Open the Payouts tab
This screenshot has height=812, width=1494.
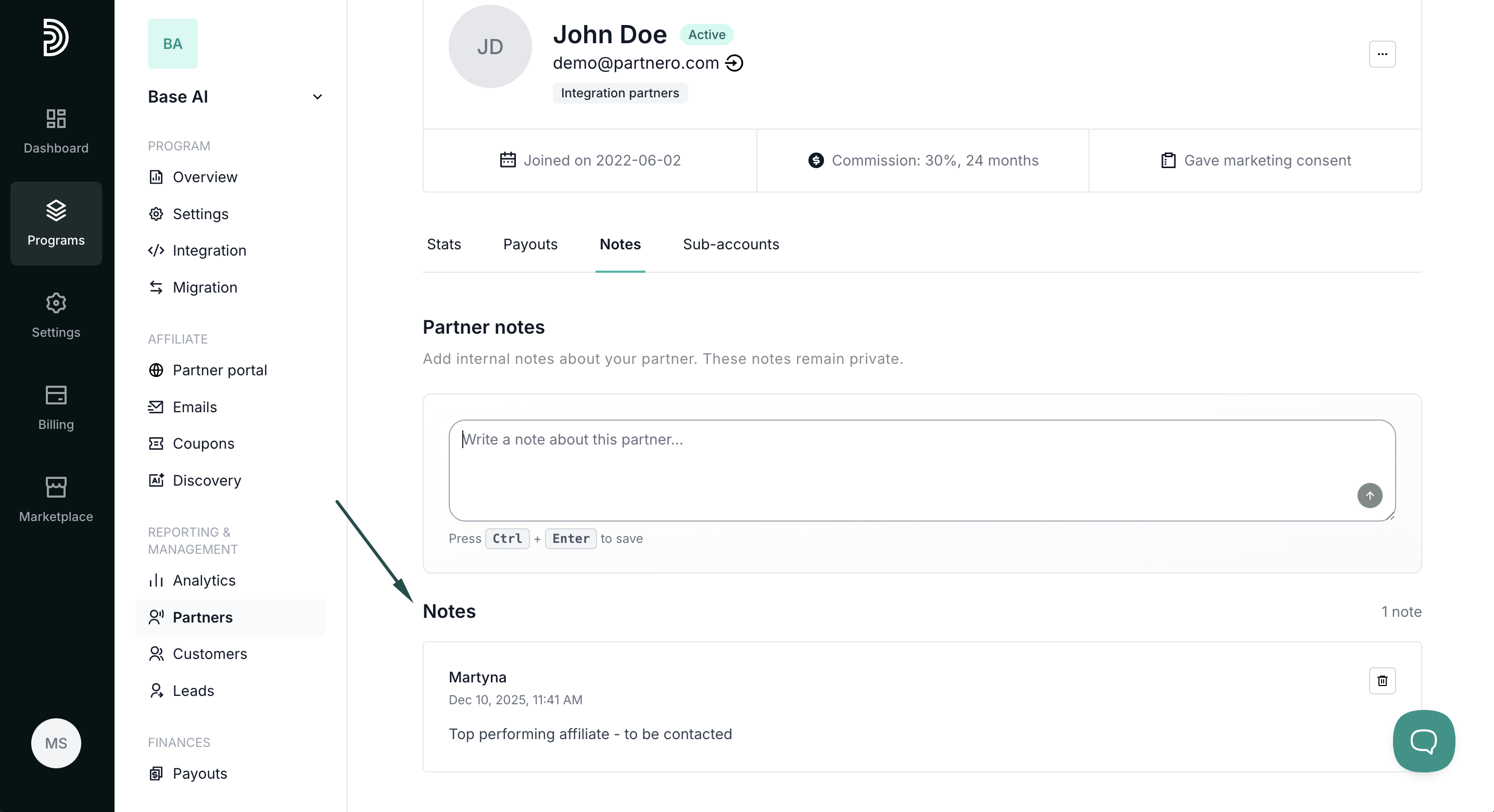pyautogui.click(x=529, y=244)
